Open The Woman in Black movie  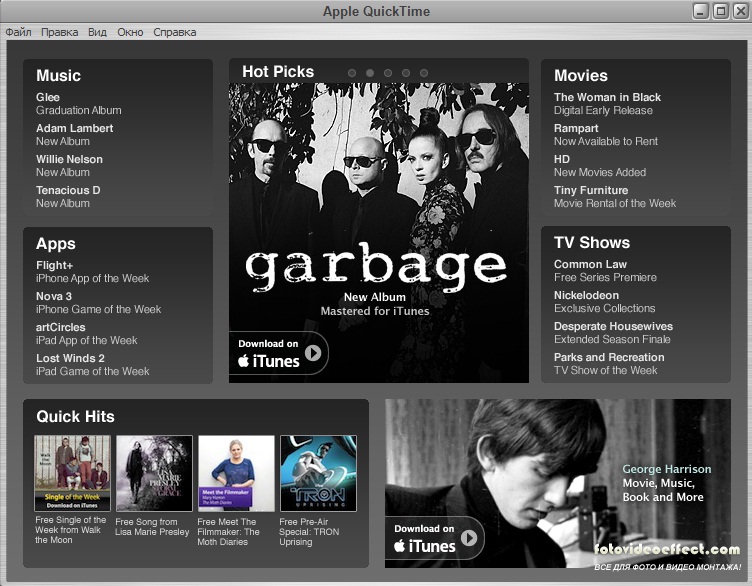point(607,104)
